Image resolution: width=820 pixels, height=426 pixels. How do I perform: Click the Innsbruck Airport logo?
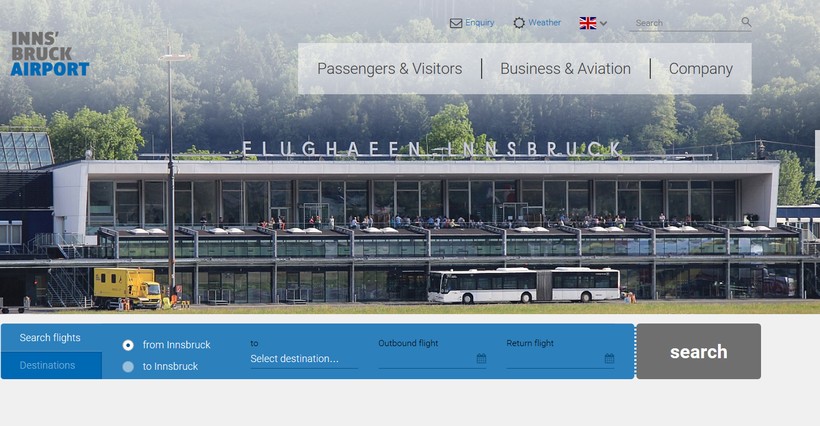point(50,54)
